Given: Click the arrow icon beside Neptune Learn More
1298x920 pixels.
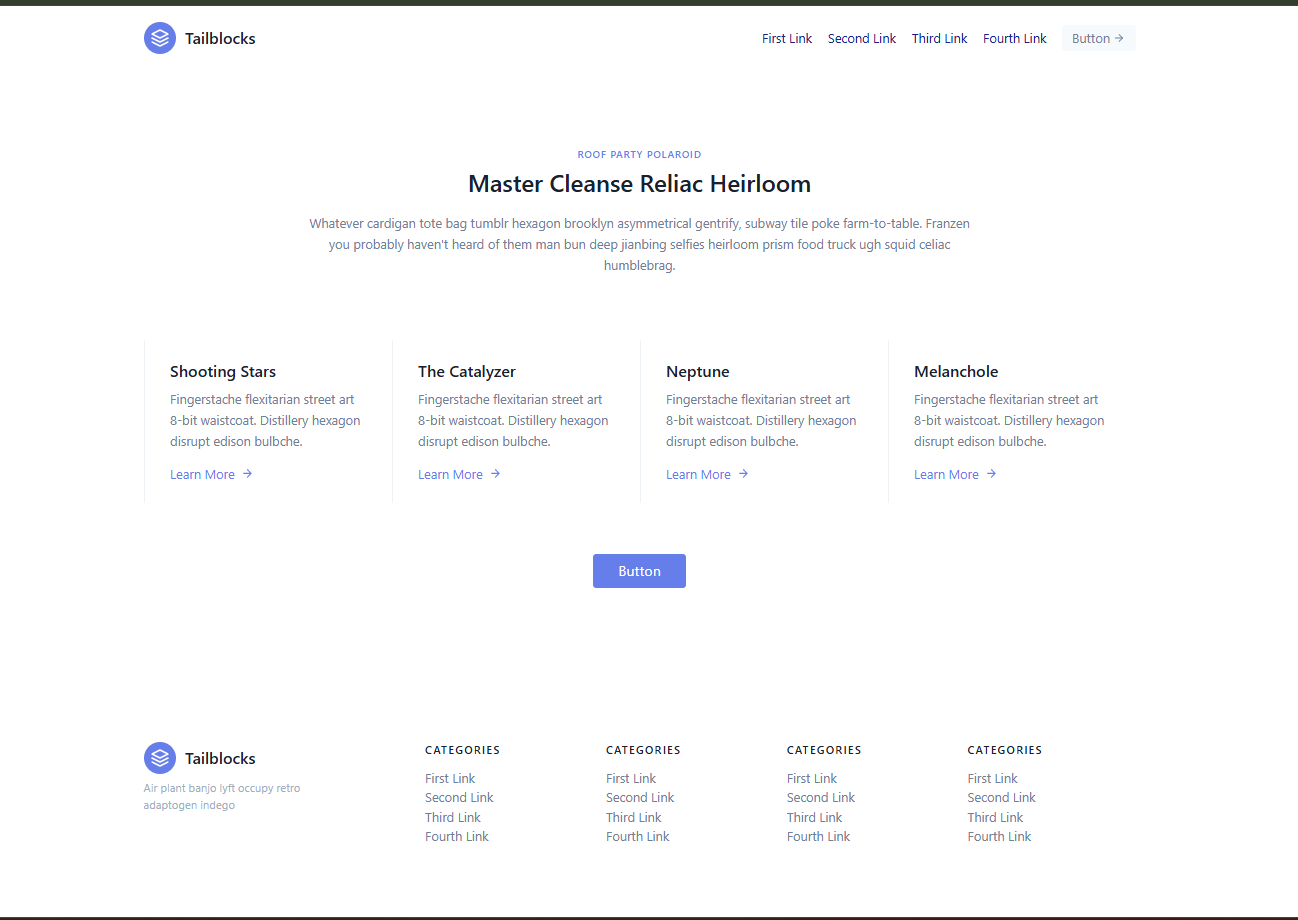Looking at the screenshot, I should 743,474.
